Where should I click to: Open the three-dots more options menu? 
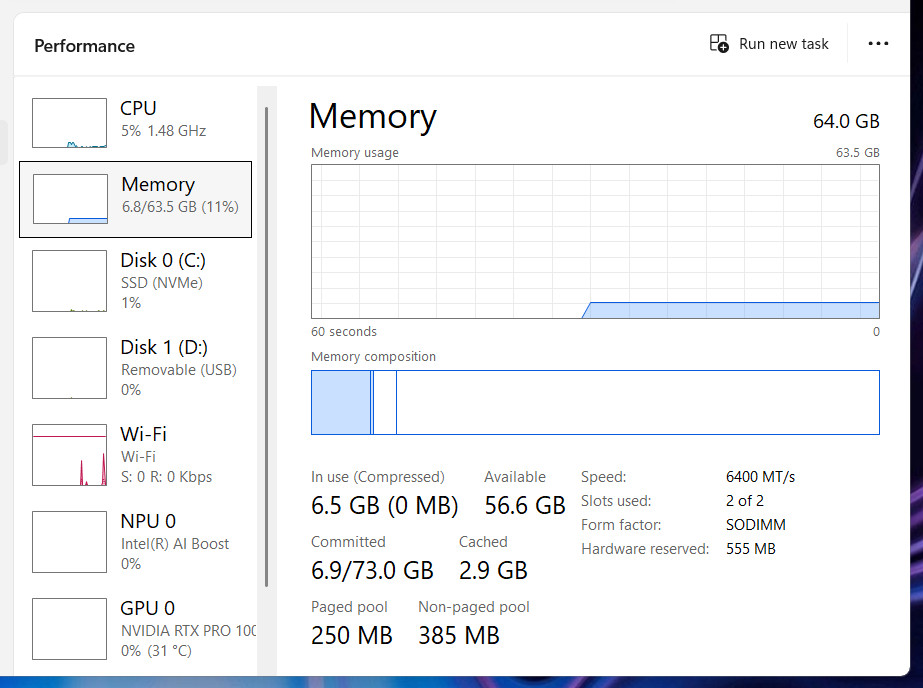(878, 44)
